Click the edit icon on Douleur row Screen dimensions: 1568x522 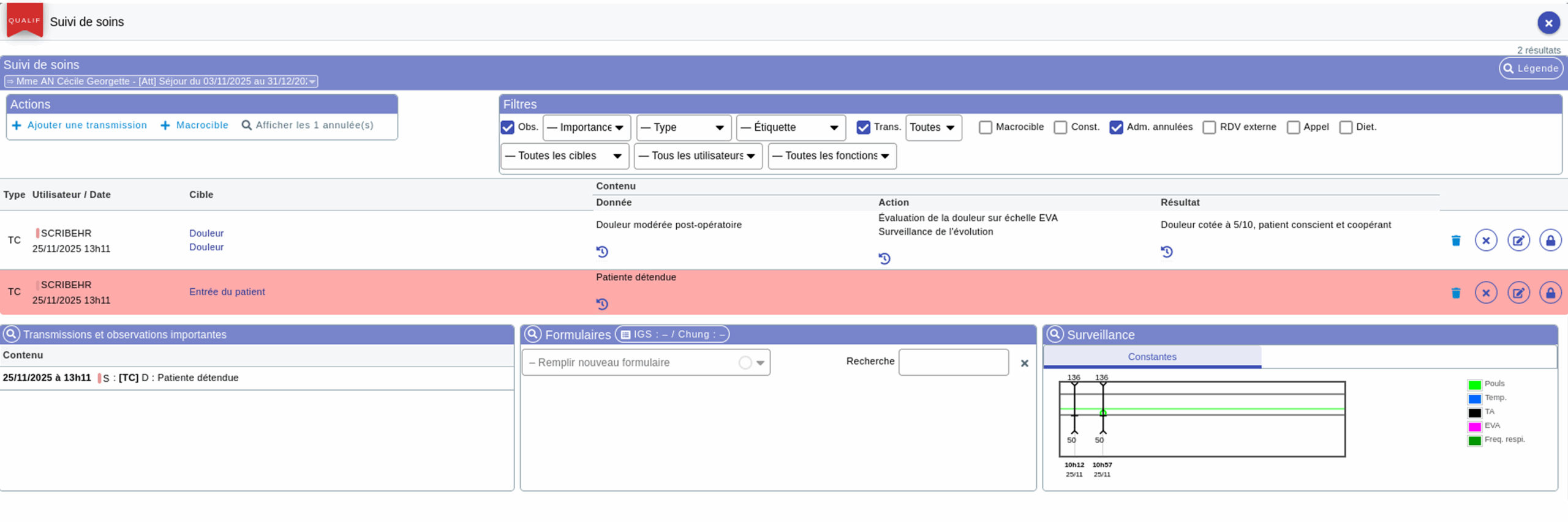pos(1518,240)
